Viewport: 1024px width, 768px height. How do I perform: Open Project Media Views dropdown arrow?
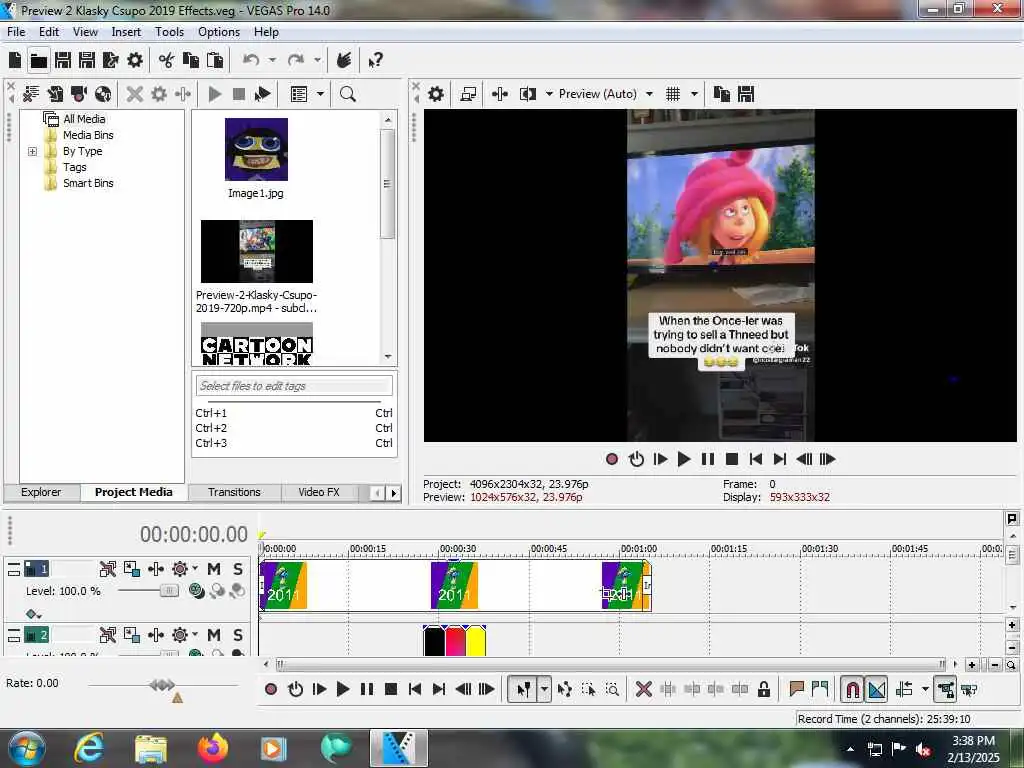321,94
